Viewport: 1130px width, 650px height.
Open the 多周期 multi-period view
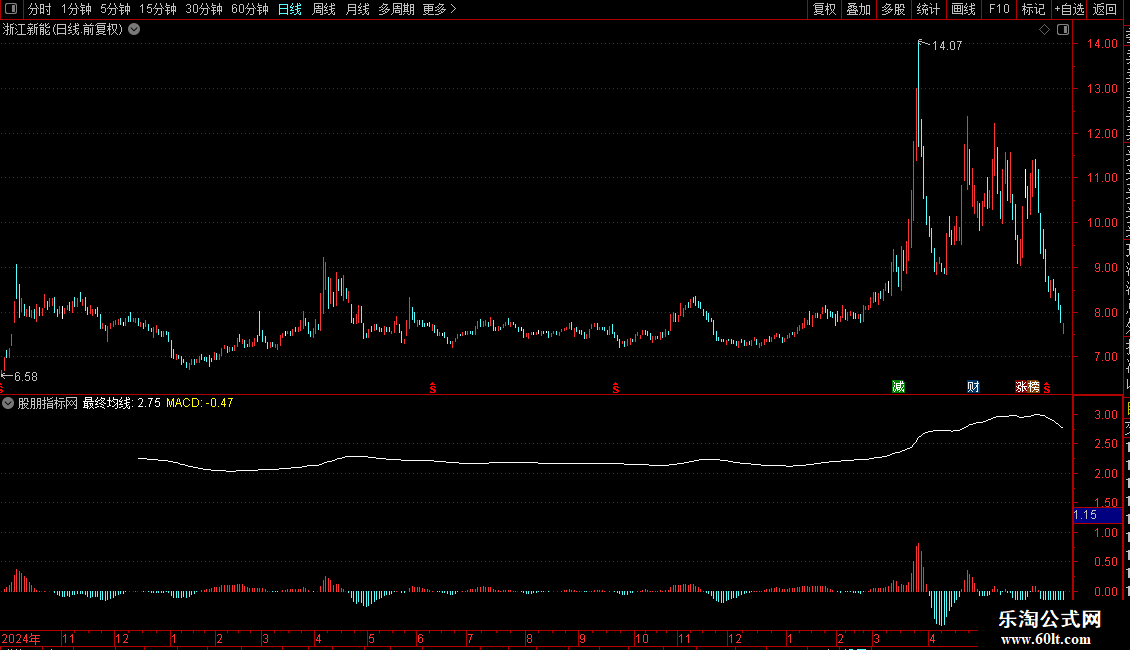tap(396, 9)
